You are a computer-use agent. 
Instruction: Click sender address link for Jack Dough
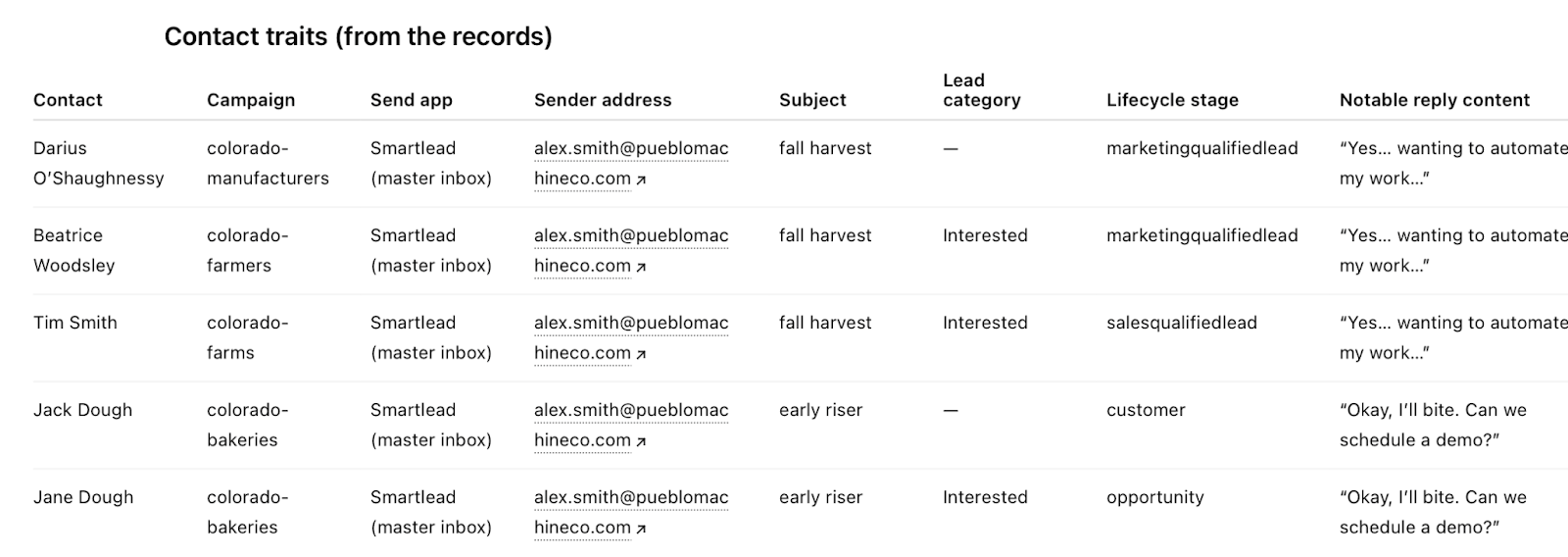pyautogui.click(x=630, y=411)
